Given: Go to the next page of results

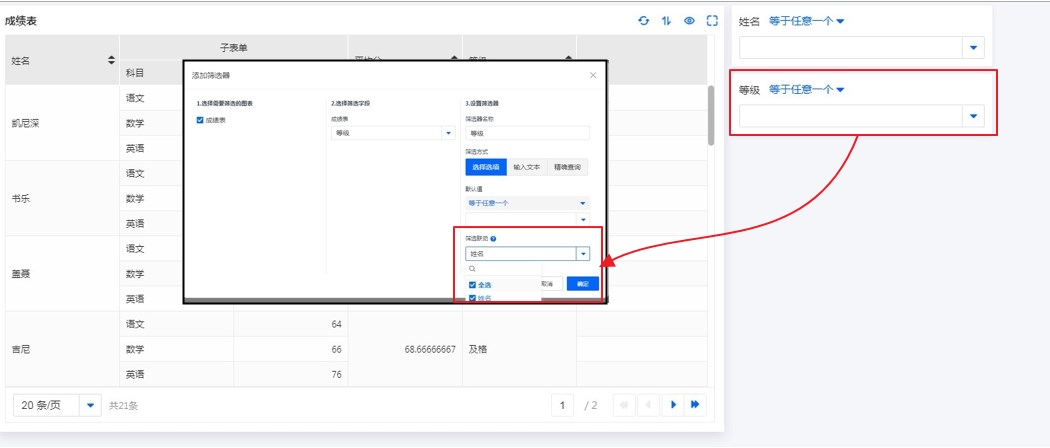Looking at the screenshot, I should pyautogui.click(x=673, y=405).
